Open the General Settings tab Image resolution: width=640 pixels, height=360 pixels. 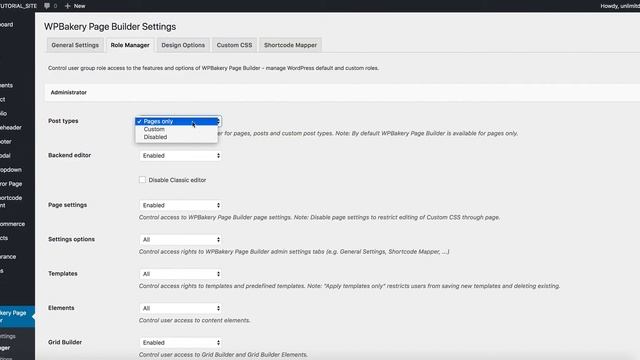(75, 45)
